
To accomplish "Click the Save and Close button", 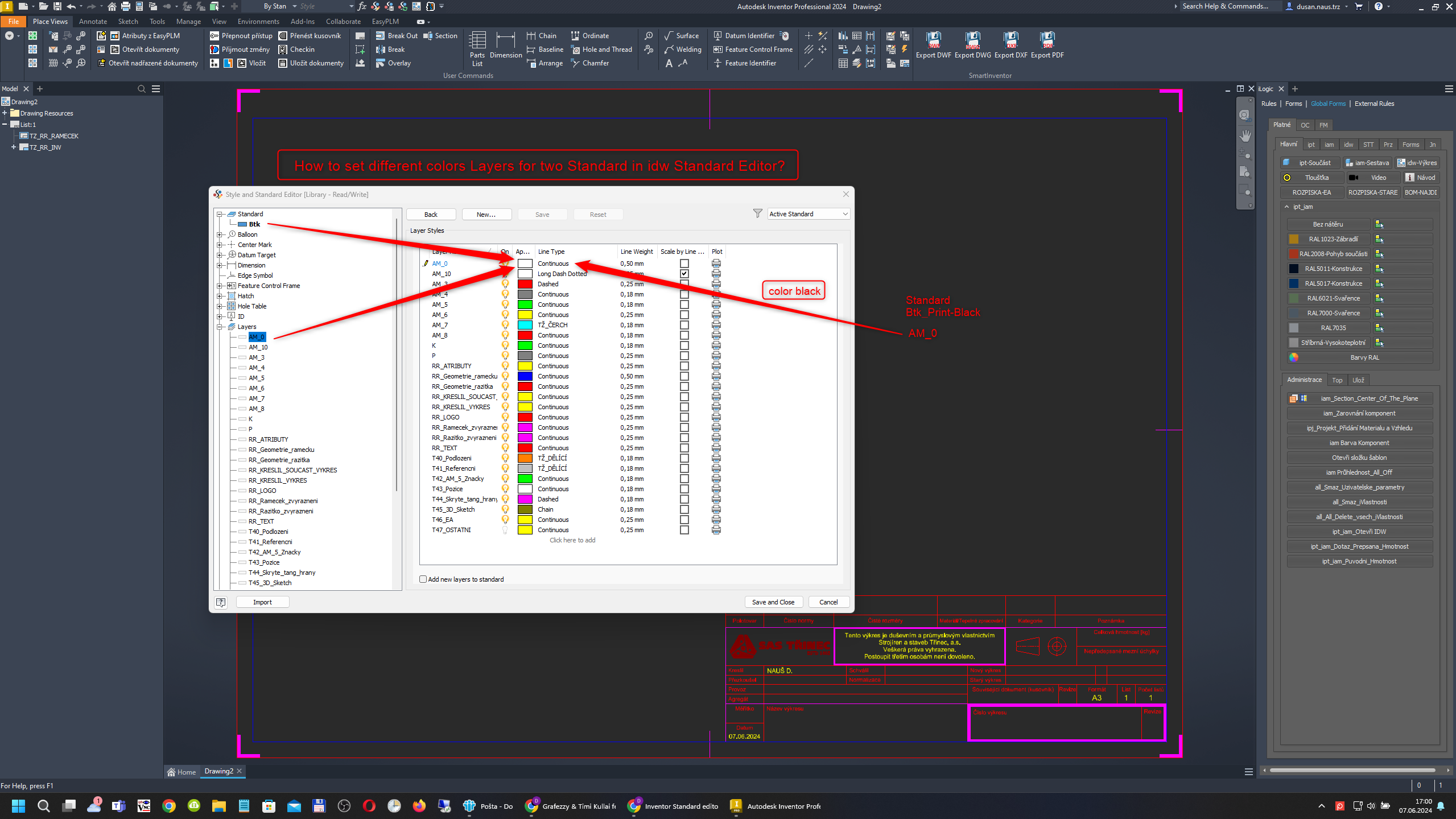I will coord(773,602).
